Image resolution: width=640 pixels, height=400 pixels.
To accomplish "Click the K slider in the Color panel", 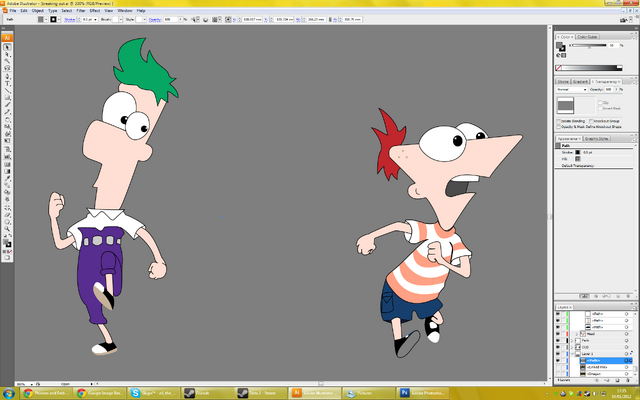I will (589, 46).
